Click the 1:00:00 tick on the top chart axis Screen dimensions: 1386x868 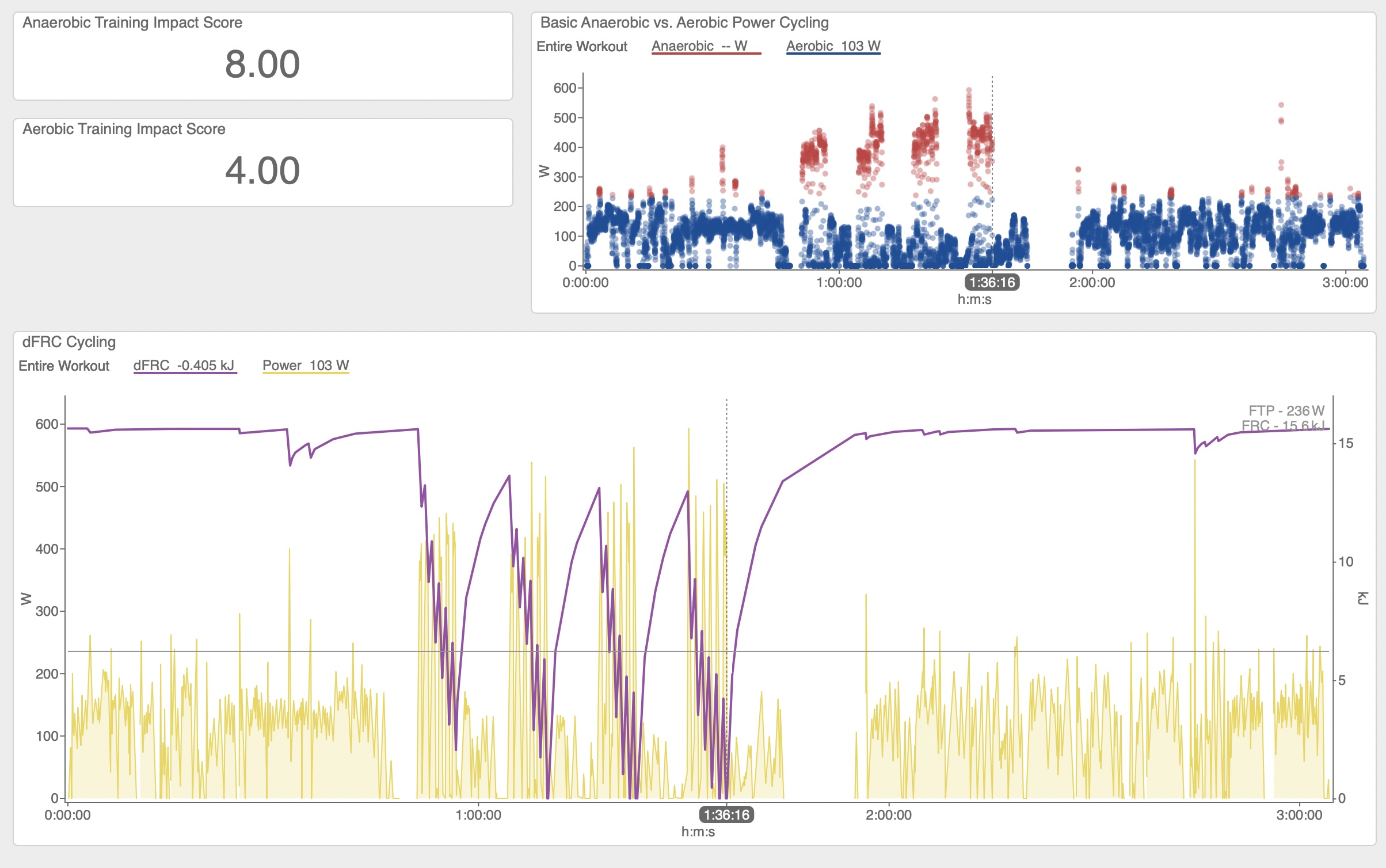pyautogui.click(x=839, y=283)
